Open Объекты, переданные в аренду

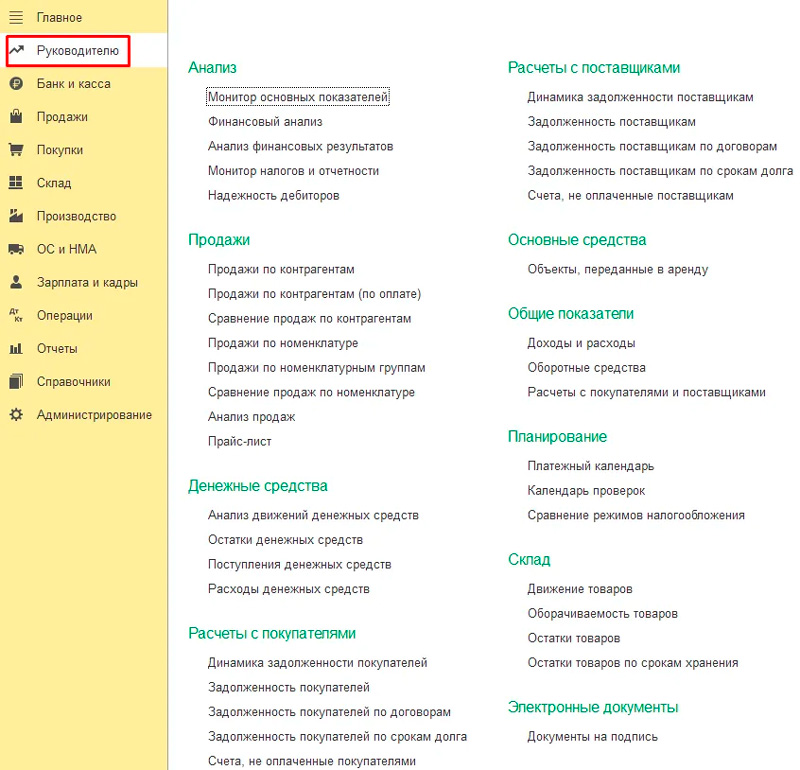click(618, 269)
